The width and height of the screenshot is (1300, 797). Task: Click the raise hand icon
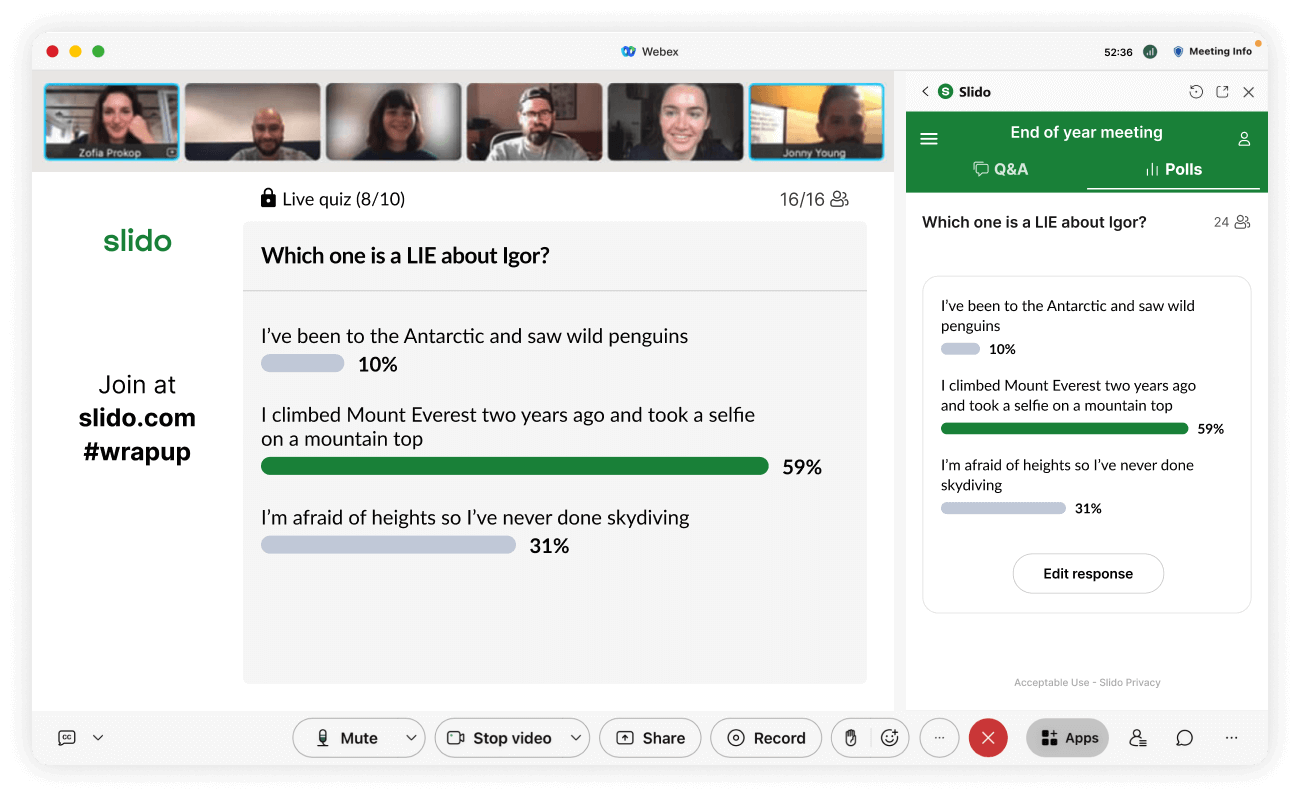tap(851, 738)
